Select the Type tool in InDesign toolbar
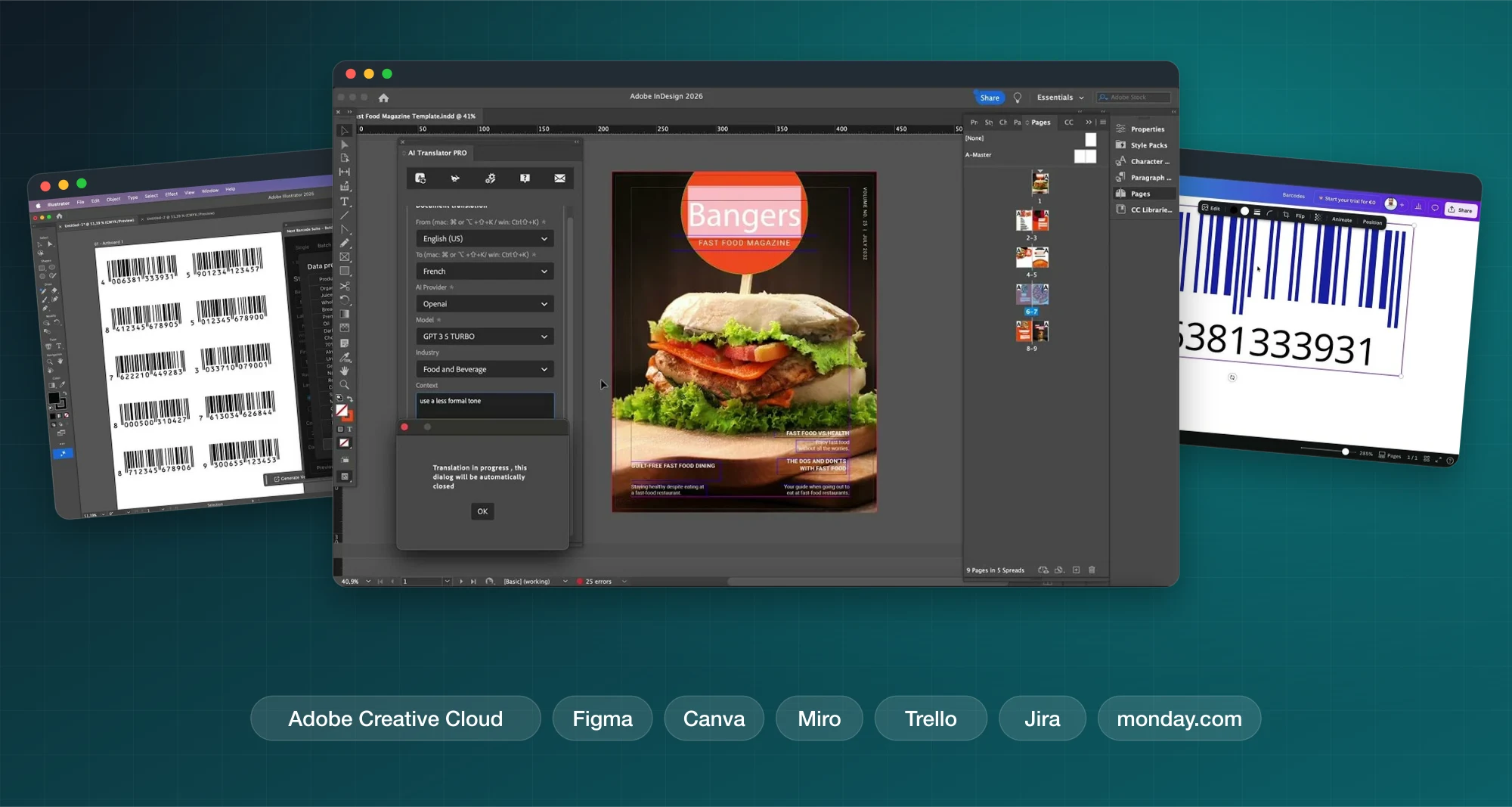Screen dimensions: 1512x807 (x=345, y=201)
